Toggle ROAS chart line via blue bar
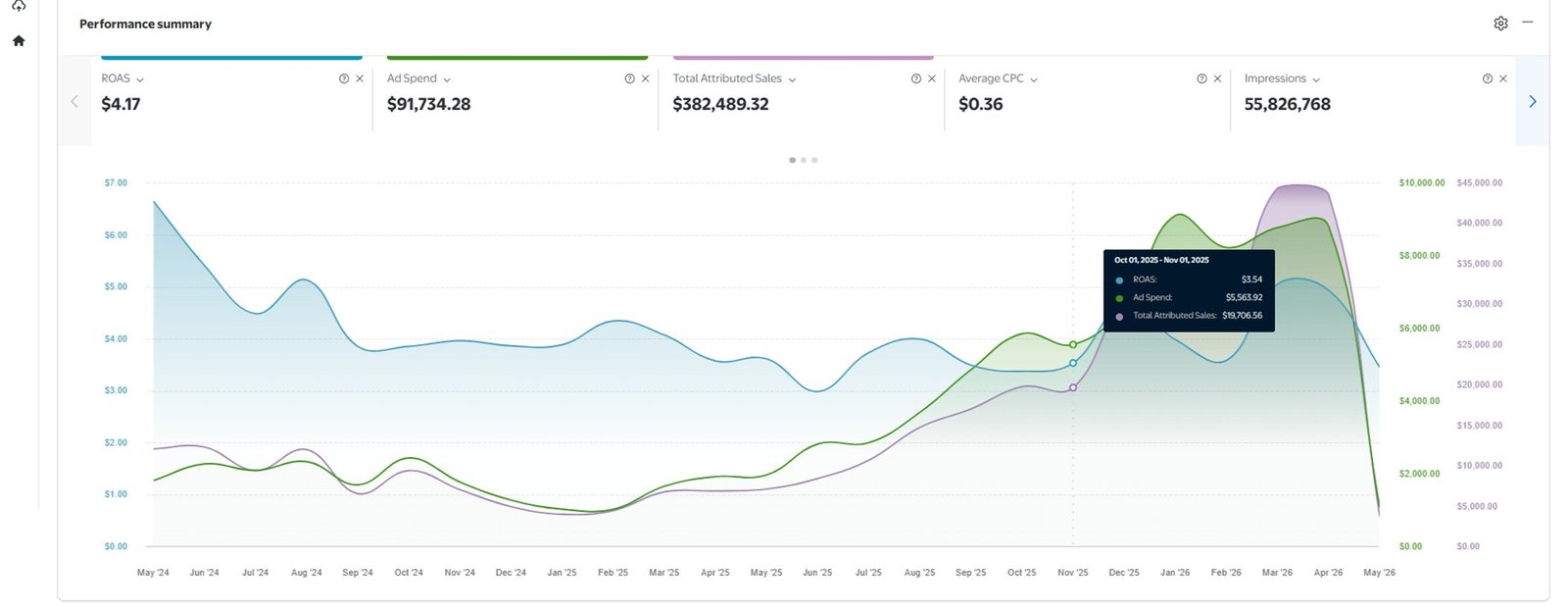The image size is (1568, 610). click(x=231, y=57)
